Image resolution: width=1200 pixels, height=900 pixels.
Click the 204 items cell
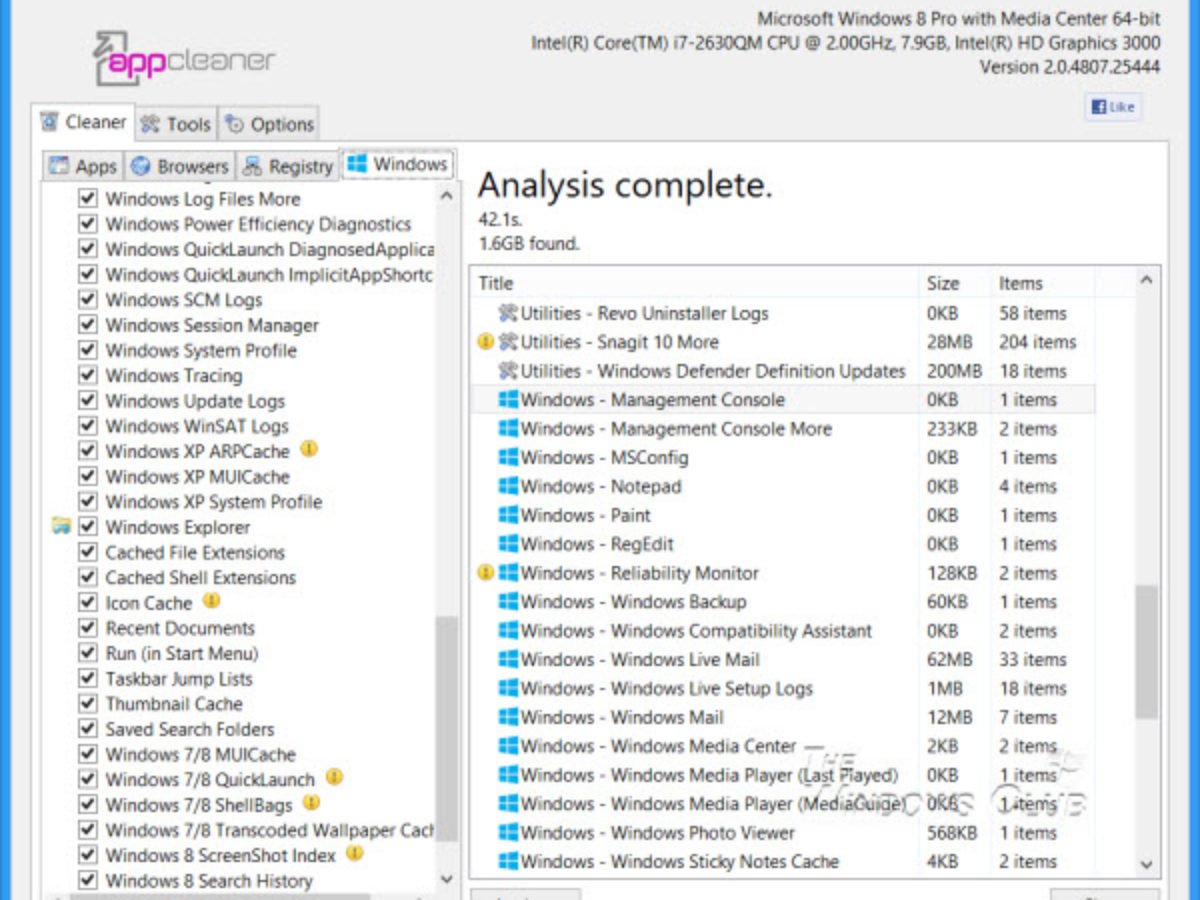click(x=1037, y=342)
